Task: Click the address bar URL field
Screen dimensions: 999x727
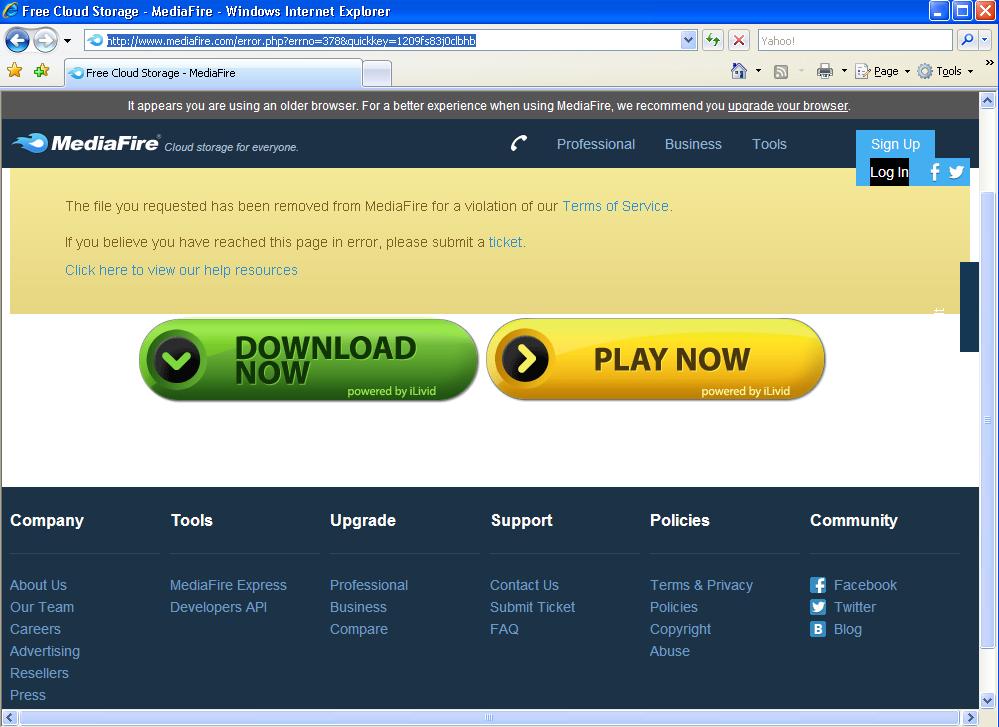Action: coord(391,41)
